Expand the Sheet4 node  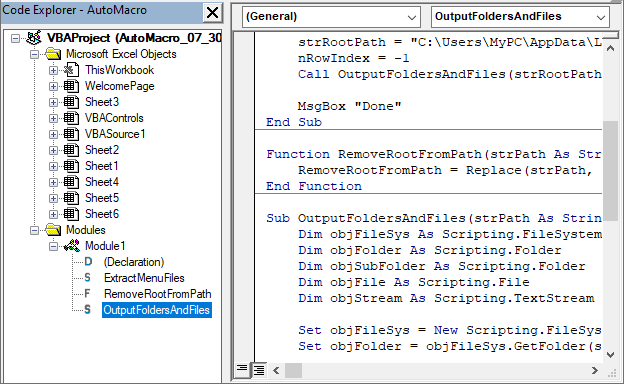point(53,182)
